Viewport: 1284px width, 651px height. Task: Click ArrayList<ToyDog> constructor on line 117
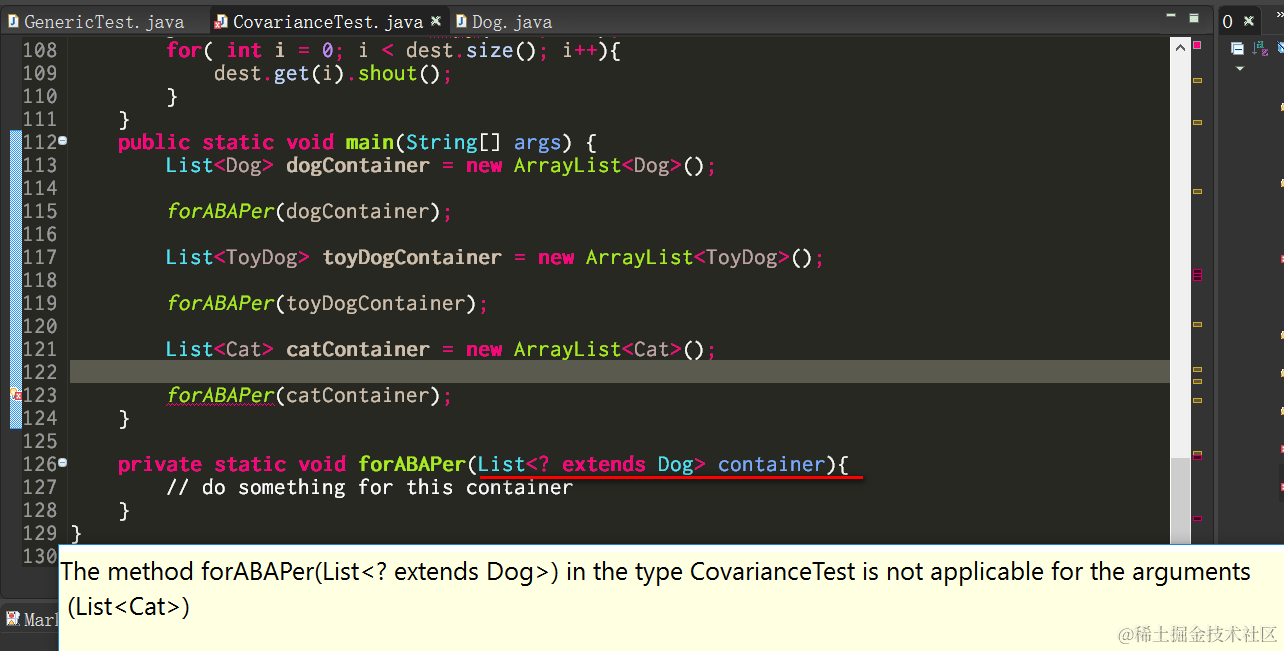coord(698,257)
